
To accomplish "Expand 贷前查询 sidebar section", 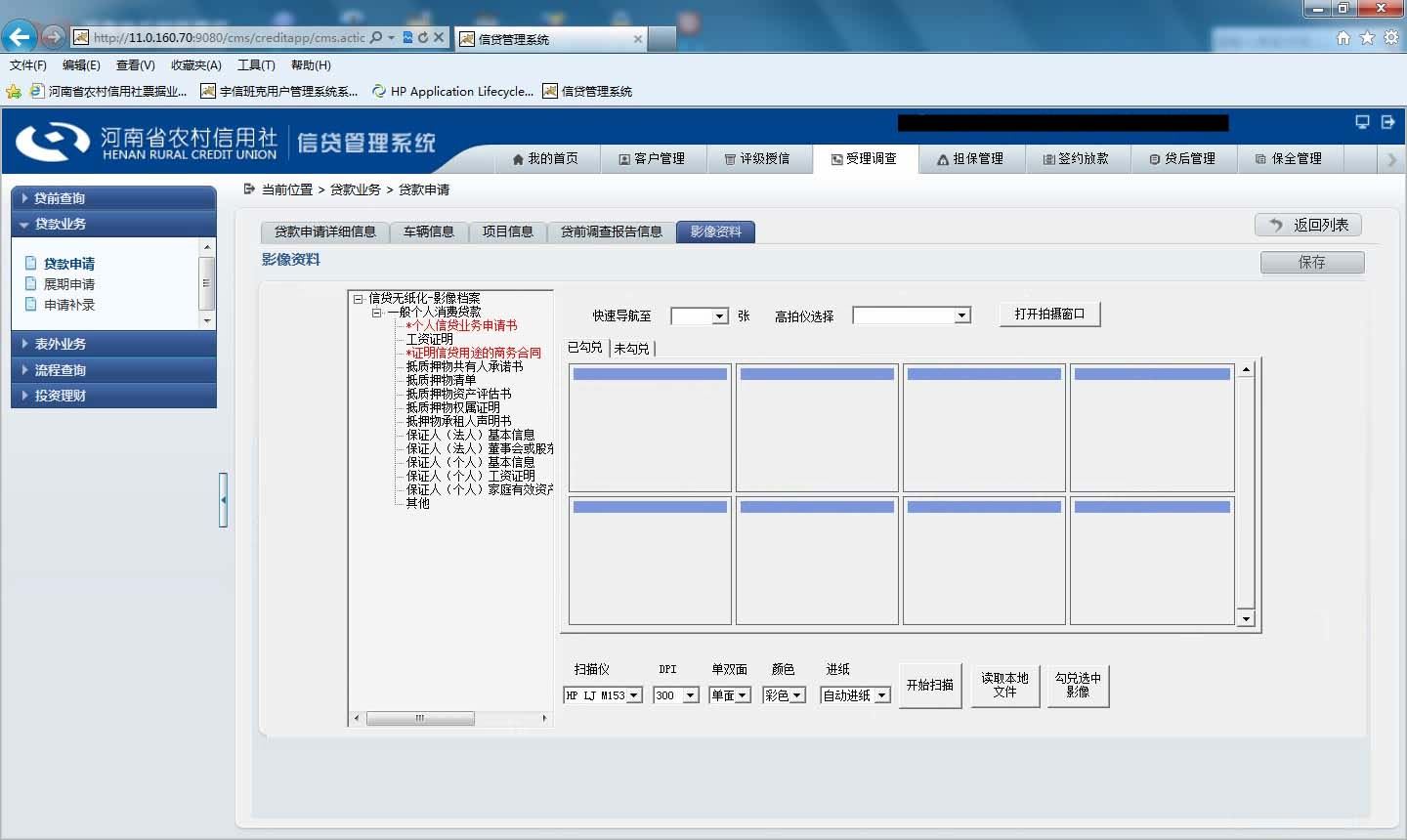I will click(113, 198).
